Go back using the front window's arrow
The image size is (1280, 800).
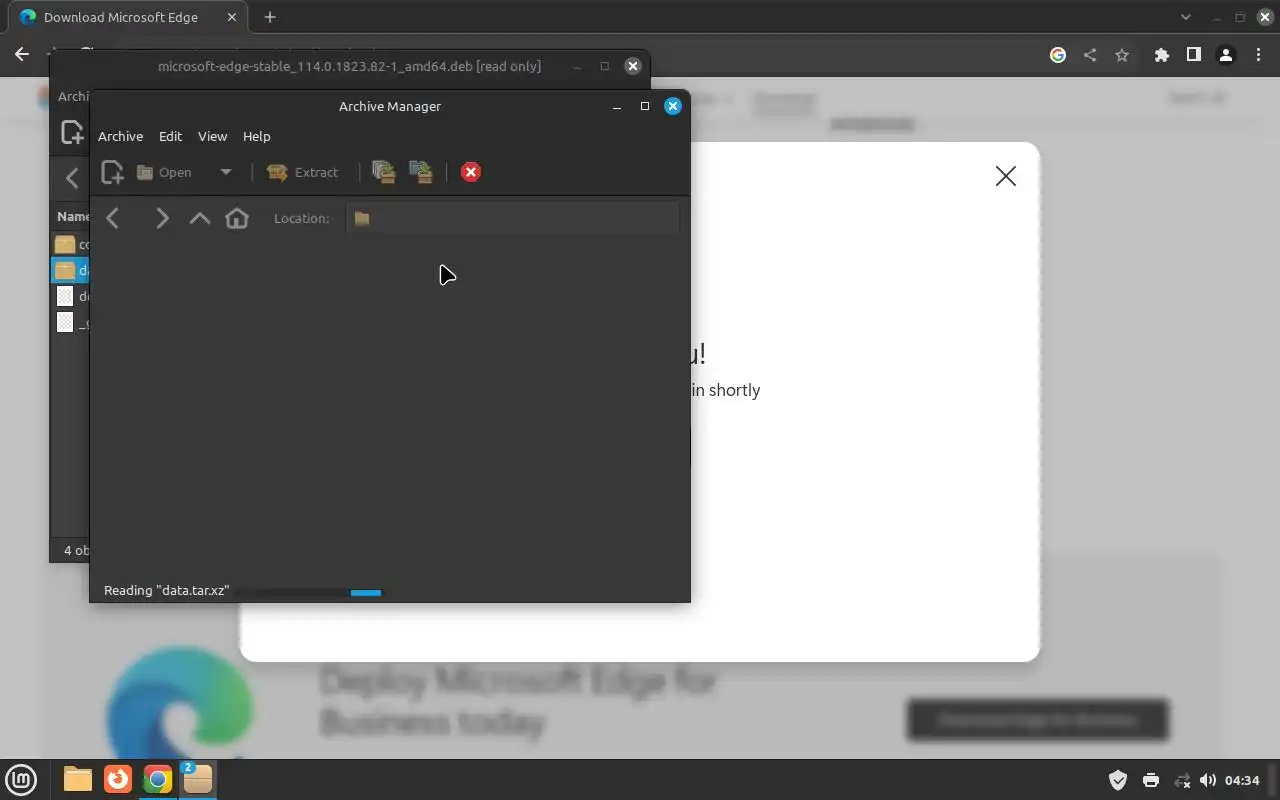[x=113, y=218]
